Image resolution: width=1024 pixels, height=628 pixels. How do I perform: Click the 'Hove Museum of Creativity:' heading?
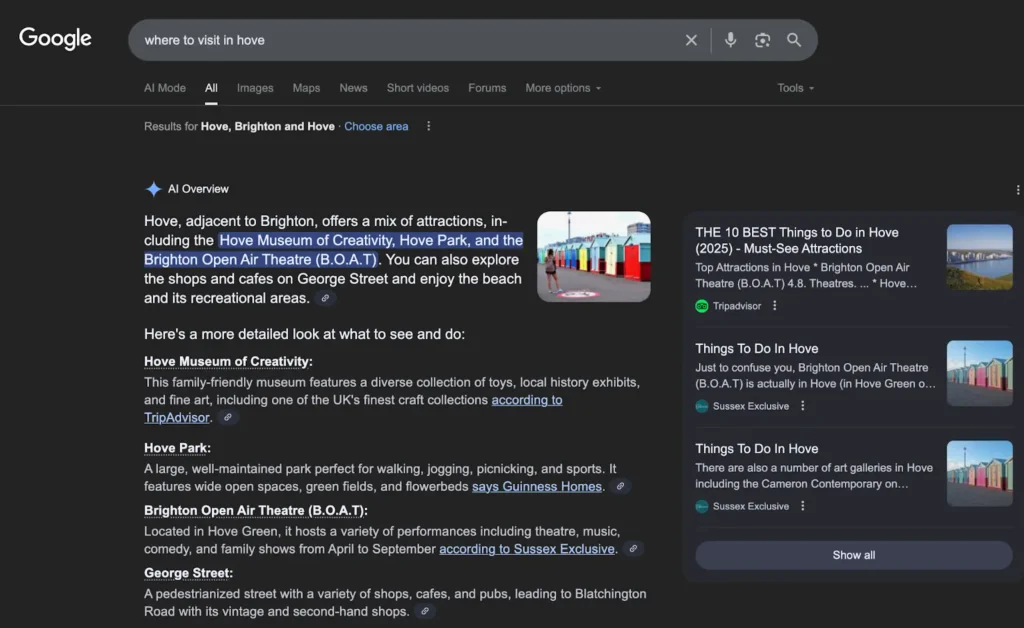(228, 362)
